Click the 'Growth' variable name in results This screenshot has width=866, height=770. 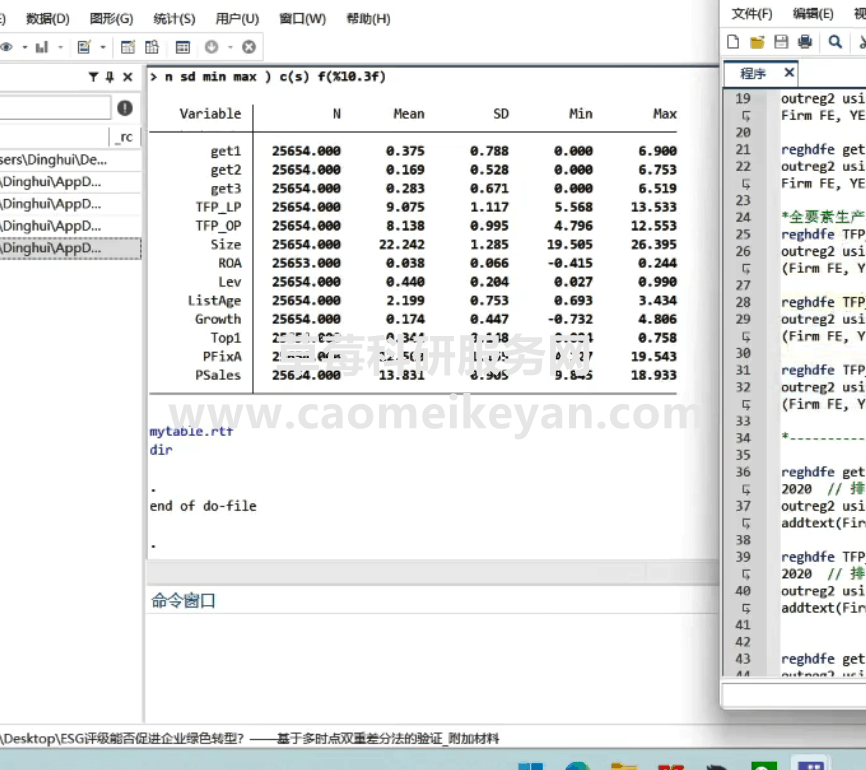pos(218,319)
